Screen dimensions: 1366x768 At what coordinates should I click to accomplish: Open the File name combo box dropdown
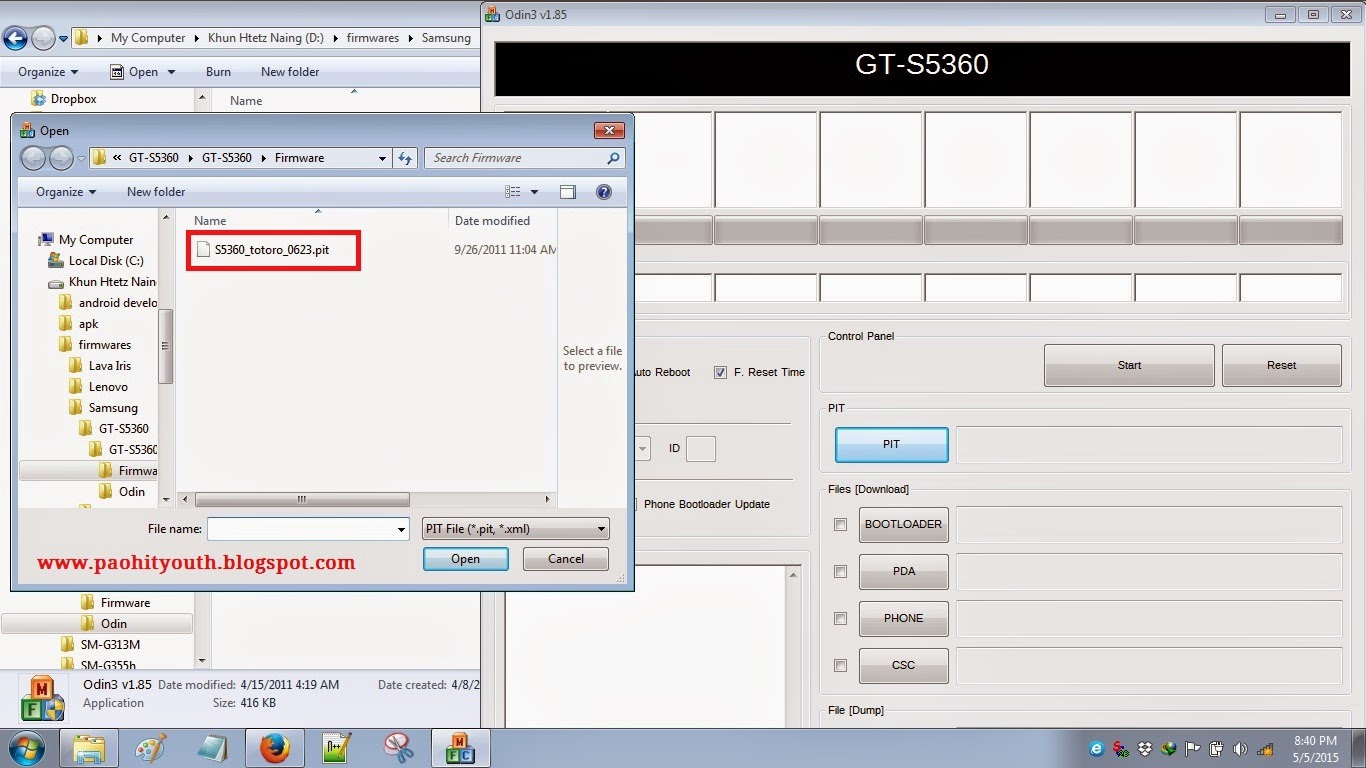coord(402,529)
